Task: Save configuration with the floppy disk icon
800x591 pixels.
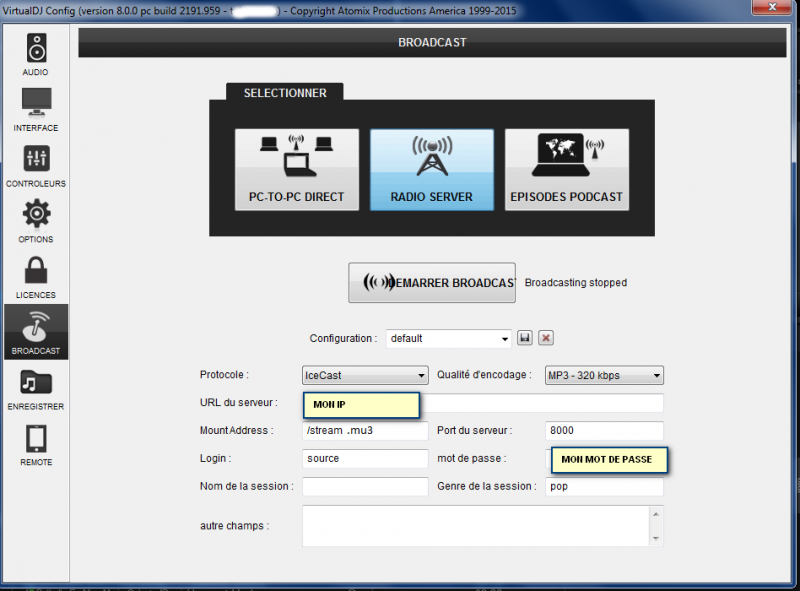Action: pyautogui.click(x=525, y=338)
